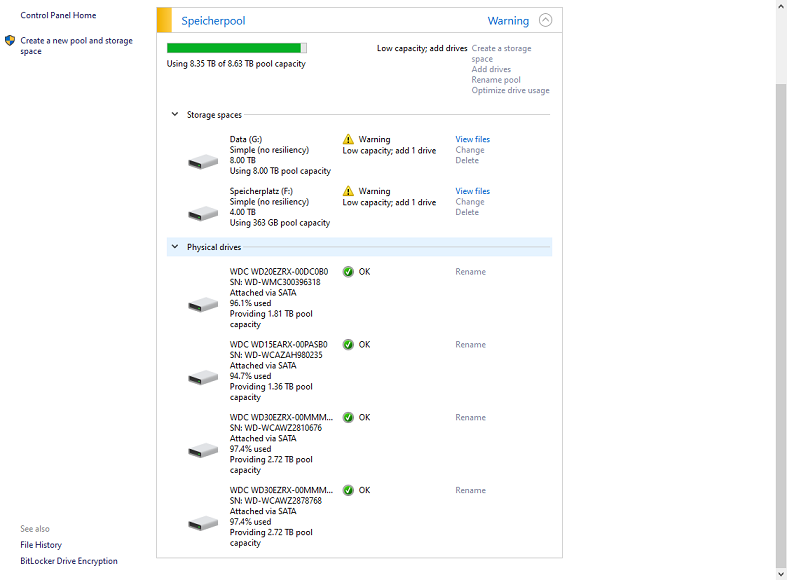Click the 'SN: WD-WMC300396318' serial text

[275, 282]
